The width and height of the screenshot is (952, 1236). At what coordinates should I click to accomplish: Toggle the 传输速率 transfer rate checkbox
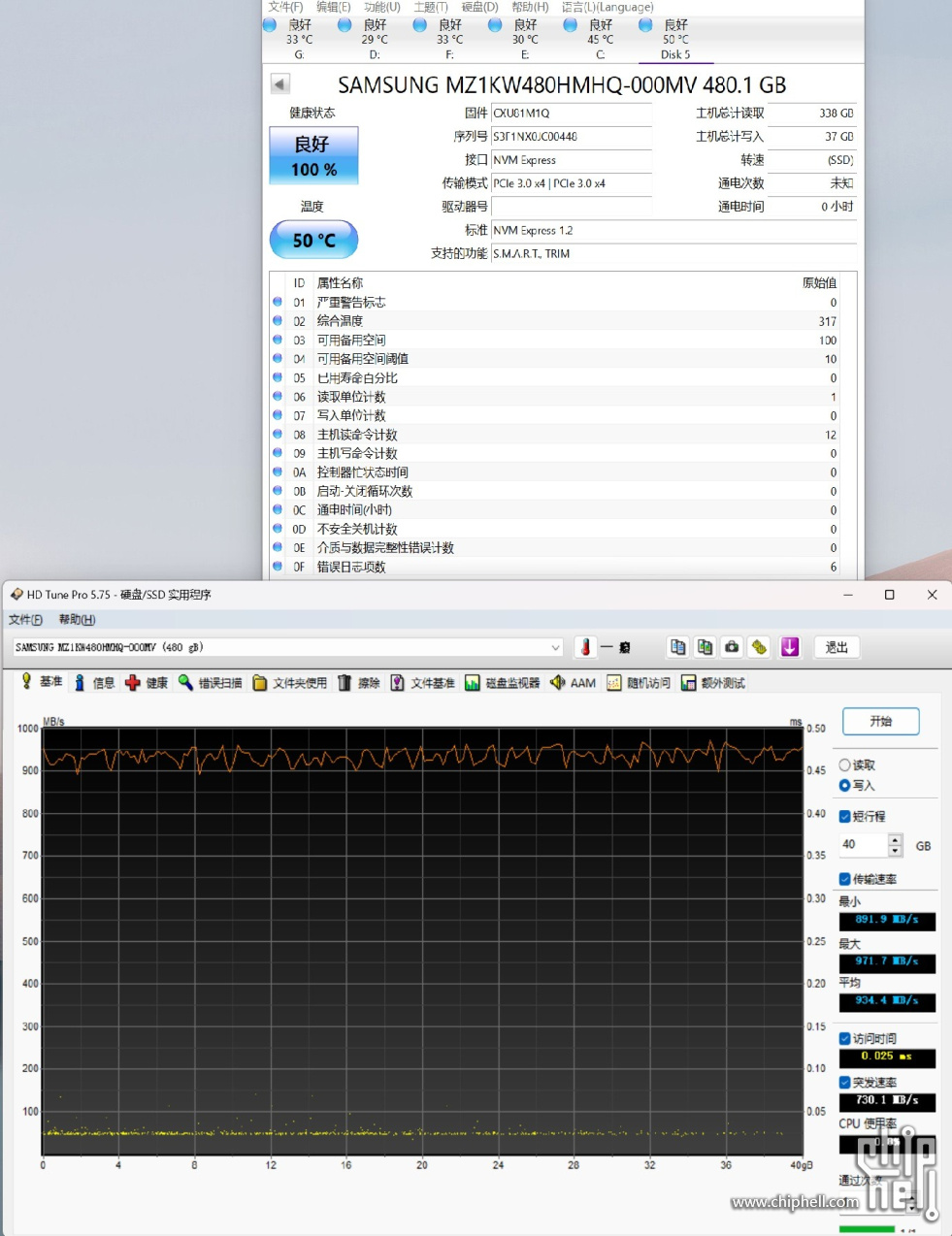844,879
